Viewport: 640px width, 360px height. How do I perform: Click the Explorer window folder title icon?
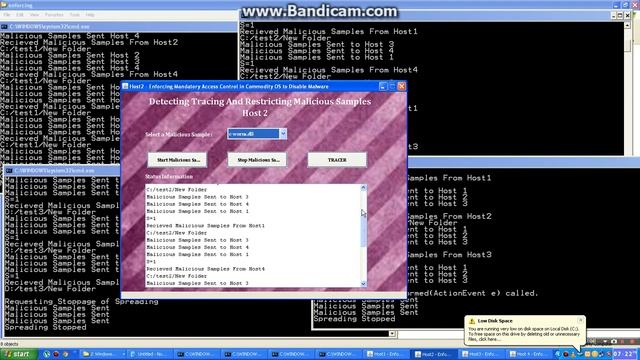pyautogui.click(x=4, y=5)
